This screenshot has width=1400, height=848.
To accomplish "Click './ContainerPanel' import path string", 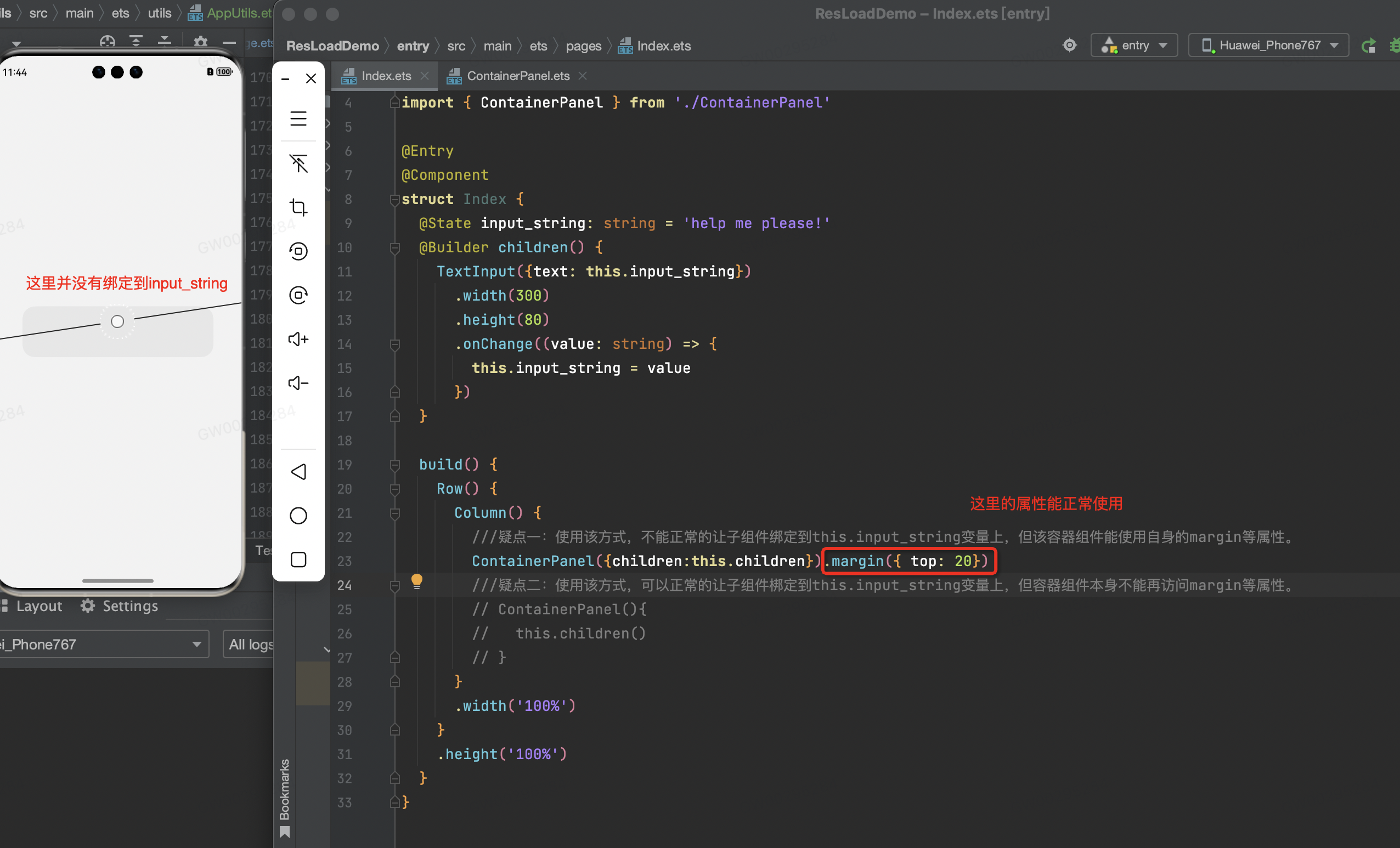I will pos(752,103).
